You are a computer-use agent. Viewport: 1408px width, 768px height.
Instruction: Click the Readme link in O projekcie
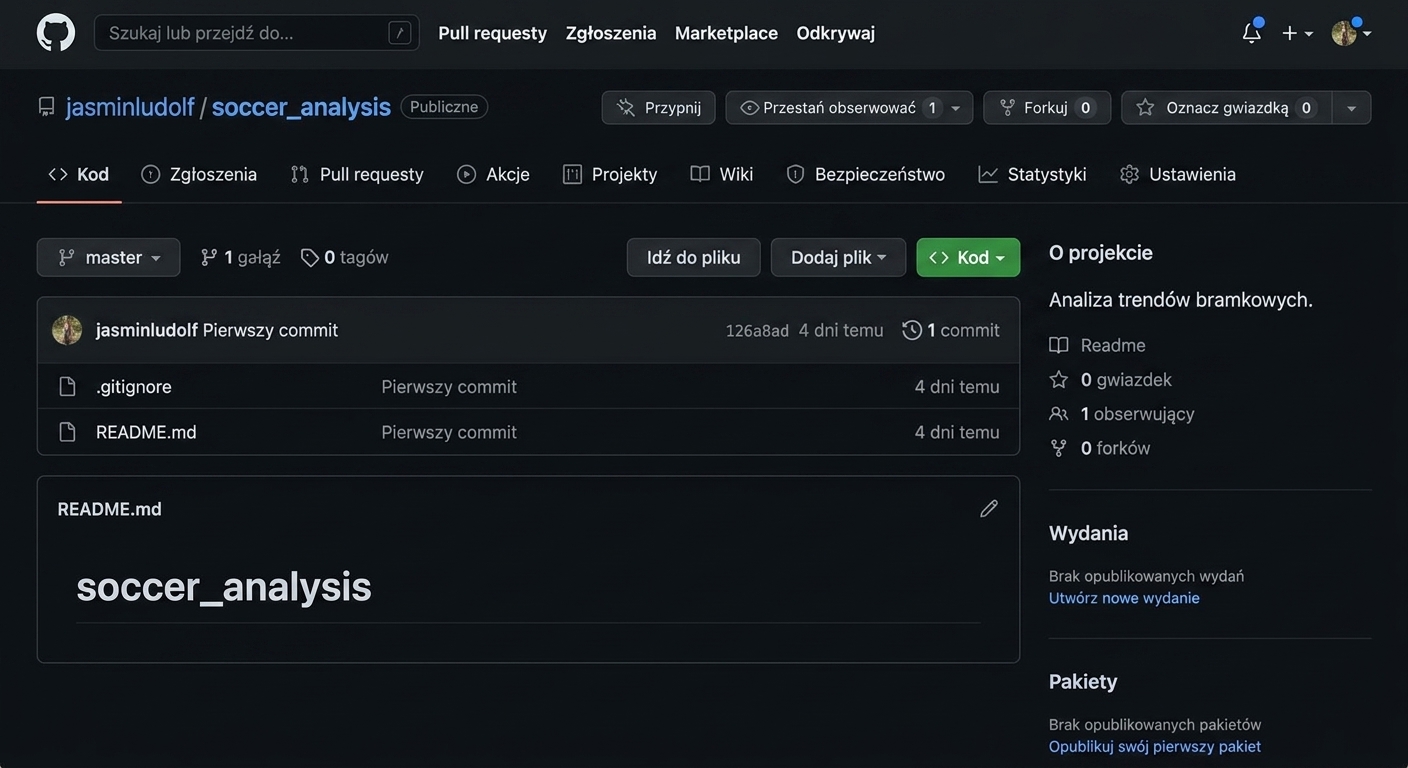[x=1098, y=345]
